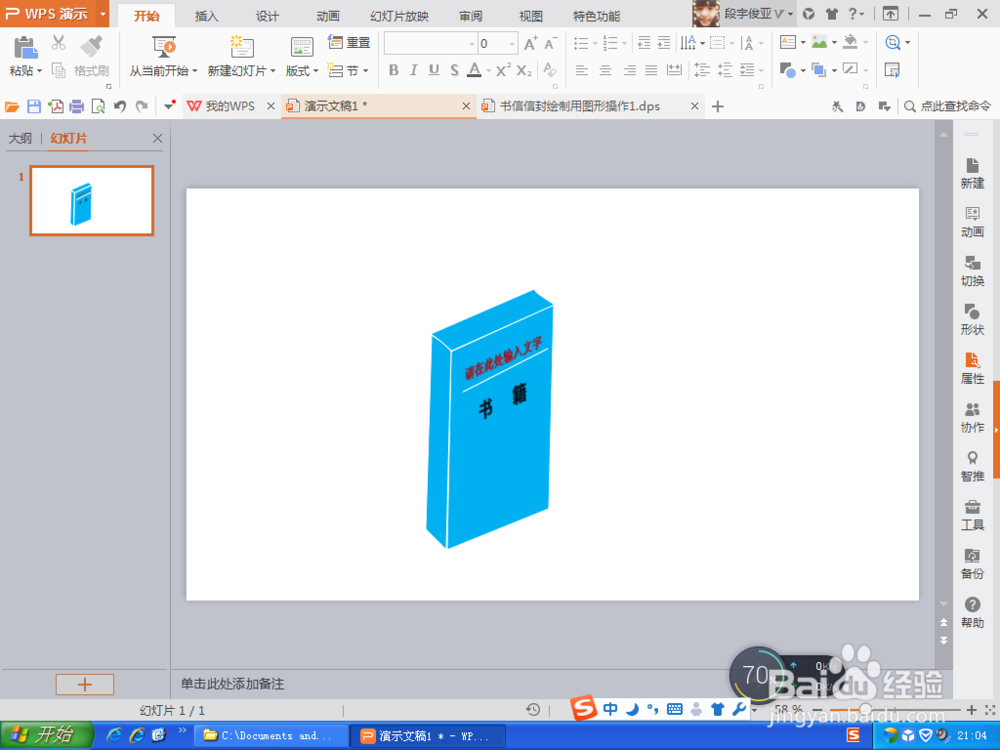
Task: Select the Format Painter (格式刷) brush
Action: pyautogui.click(x=91, y=47)
